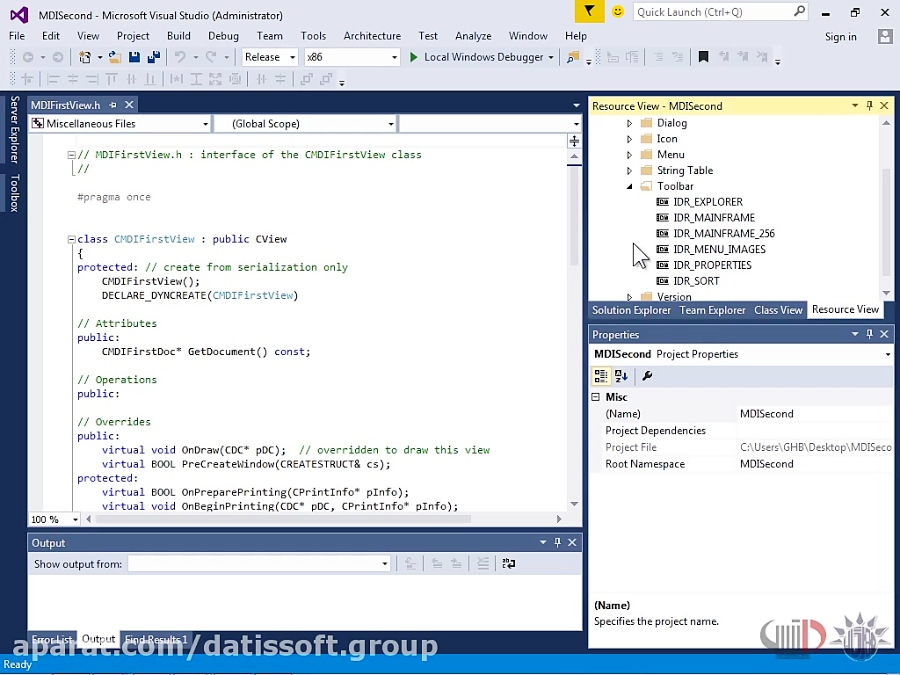Click the Property Pages wrench icon

[647, 376]
